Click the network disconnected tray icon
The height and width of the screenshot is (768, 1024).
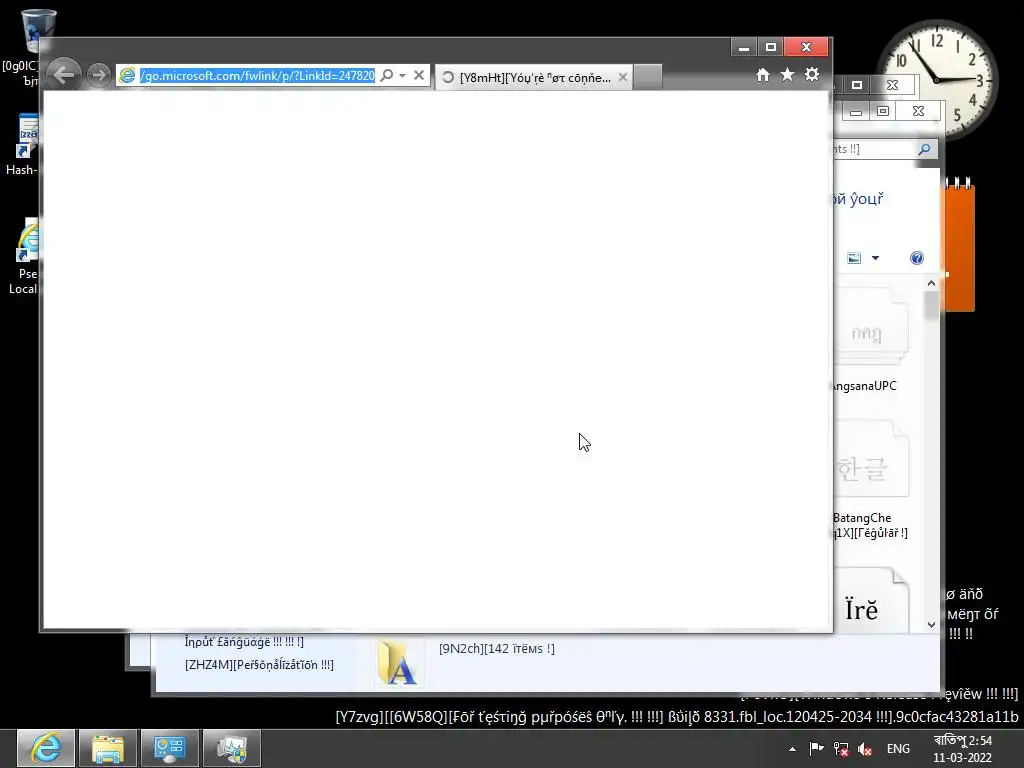coord(841,749)
